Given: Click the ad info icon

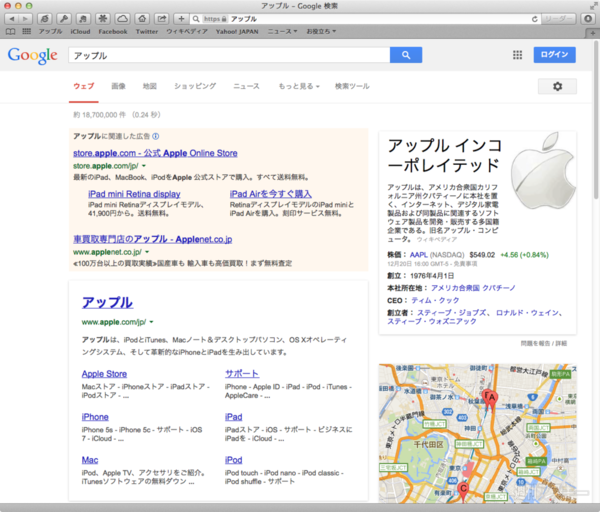Looking at the screenshot, I should click(156, 136).
